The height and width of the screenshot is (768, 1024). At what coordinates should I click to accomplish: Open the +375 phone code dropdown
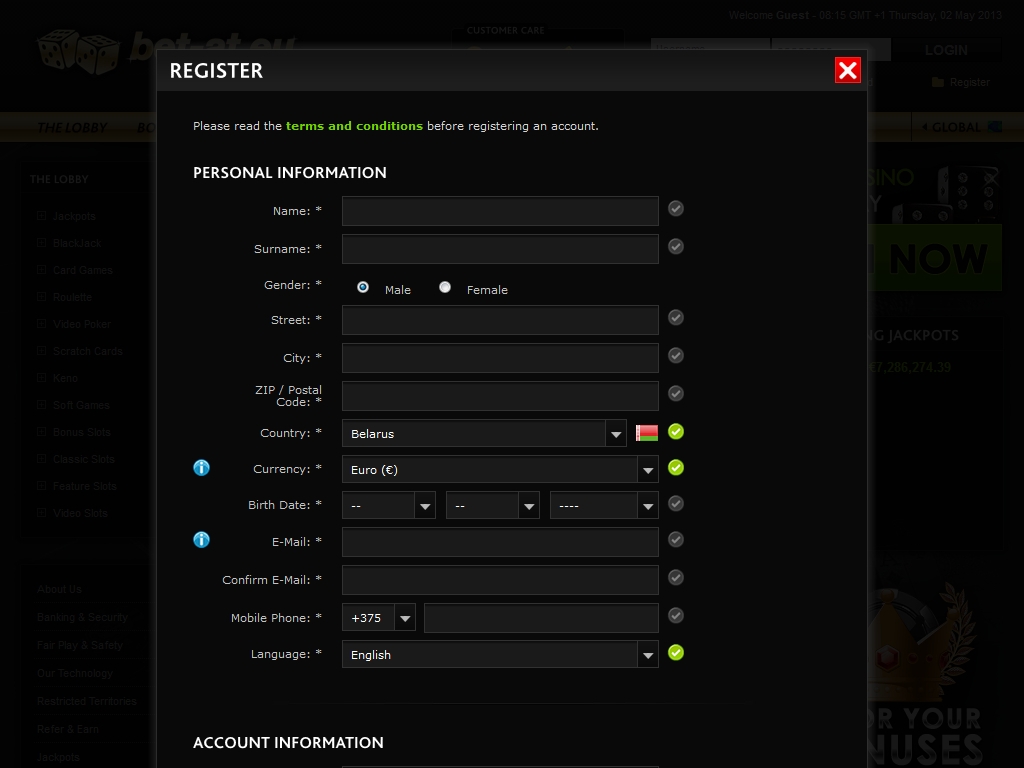[x=379, y=618]
